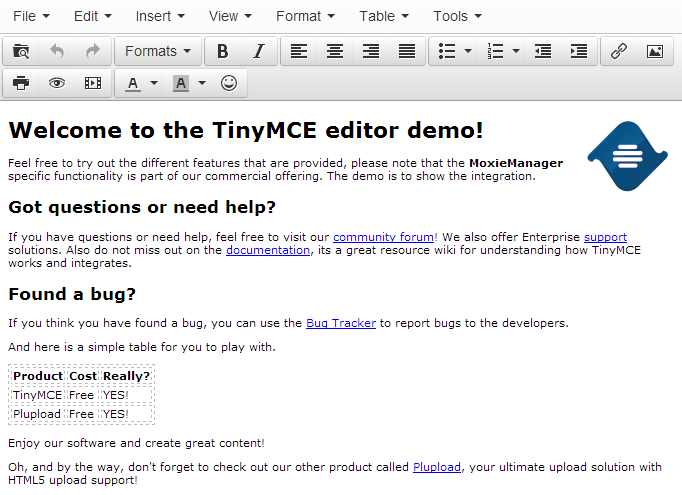Image resolution: width=682 pixels, height=495 pixels.
Task: Open bullet list style dropdown arrow
Action: [x=468, y=51]
